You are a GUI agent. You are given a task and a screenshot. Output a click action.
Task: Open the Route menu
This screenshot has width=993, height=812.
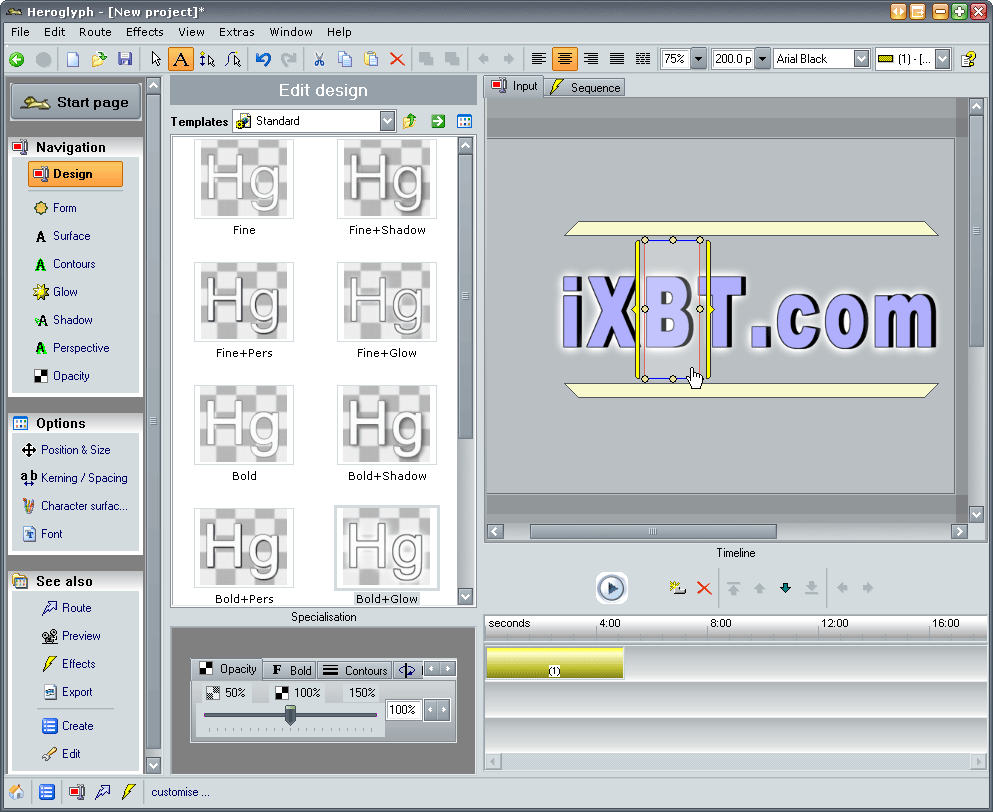click(x=95, y=32)
